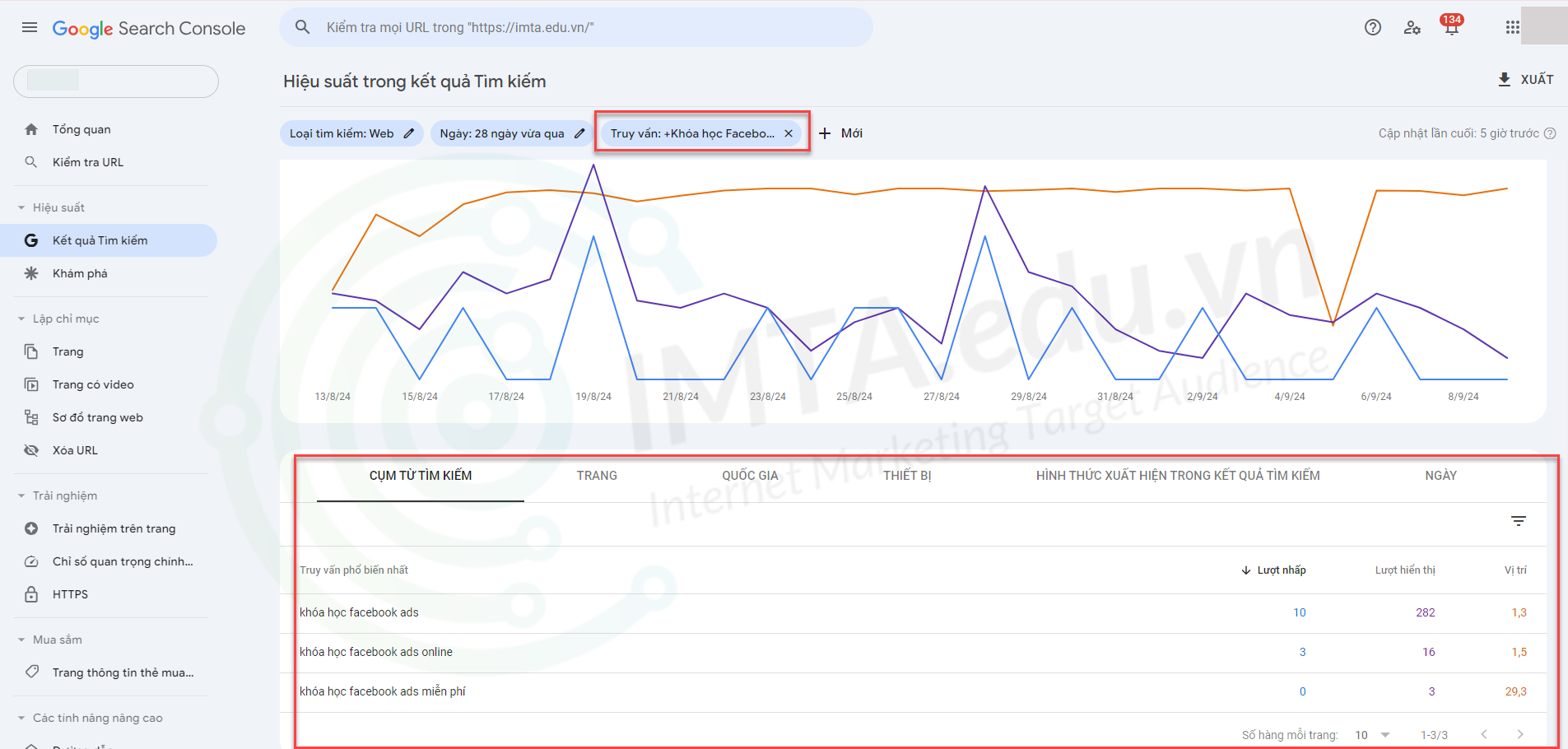Click the Kết quả Tìm kiếm Google icon
The width and height of the screenshot is (1568, 749).
click(31, 240)
